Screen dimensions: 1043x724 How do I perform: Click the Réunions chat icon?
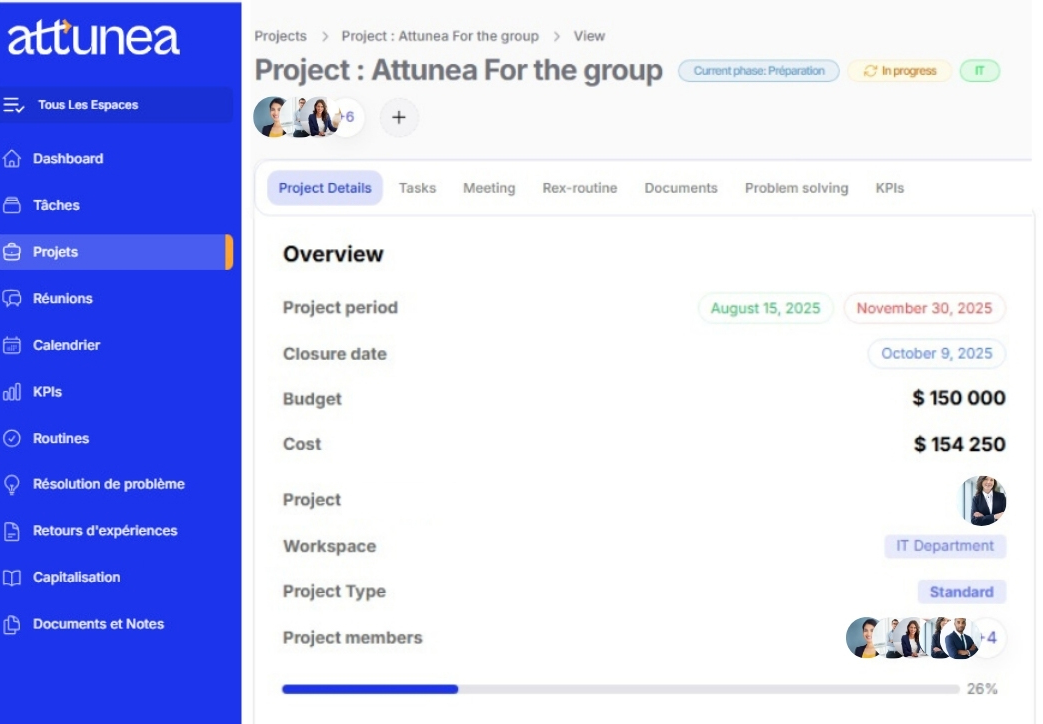tap(12, 298)
